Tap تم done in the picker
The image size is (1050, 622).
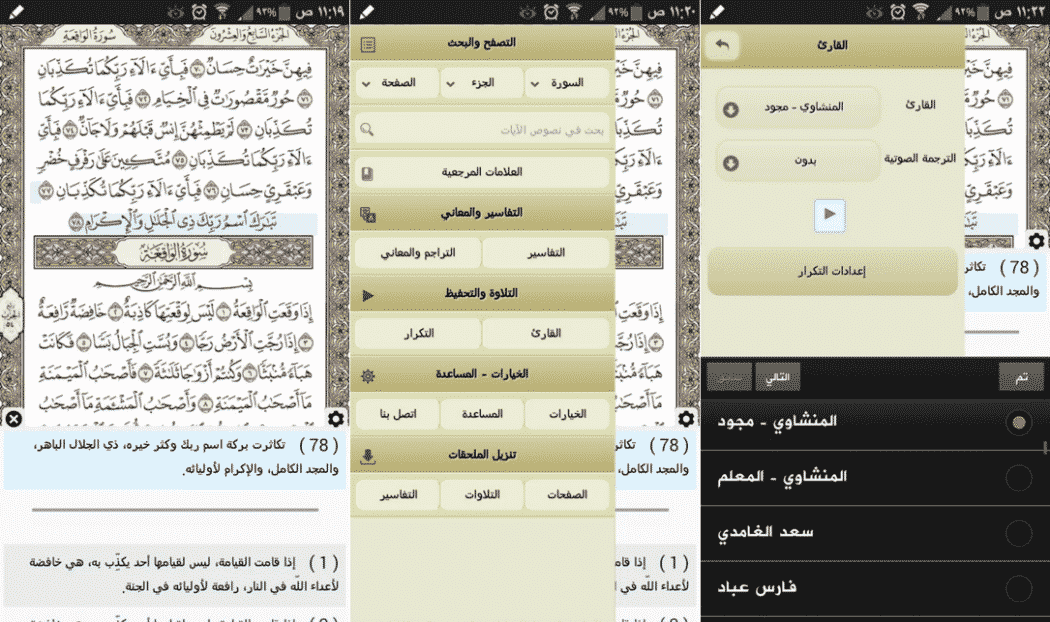(1021, 378)
